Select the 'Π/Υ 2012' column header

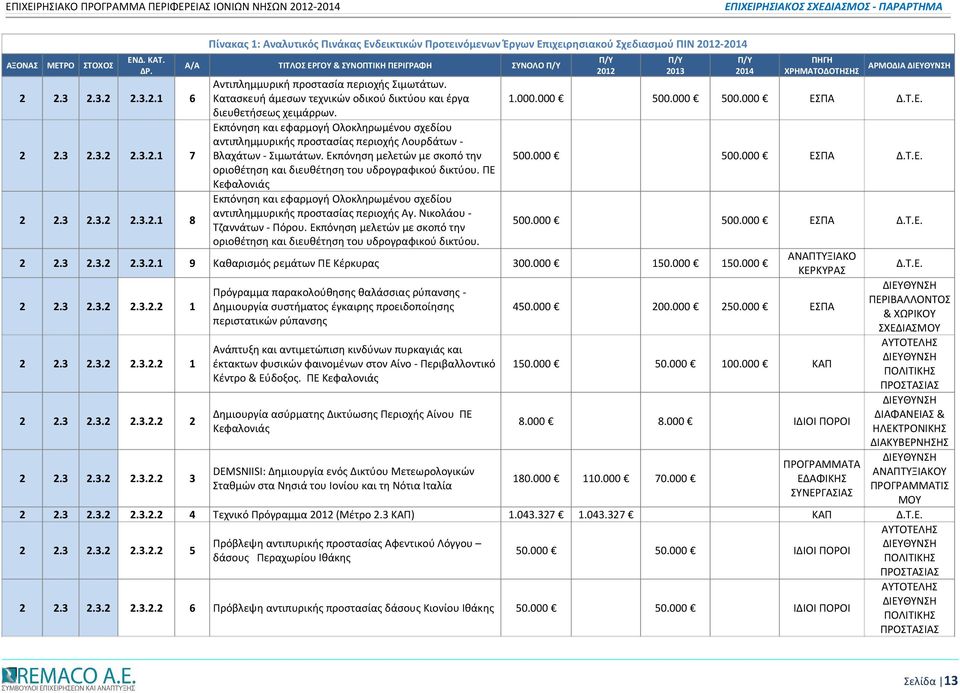coord(606,66)
